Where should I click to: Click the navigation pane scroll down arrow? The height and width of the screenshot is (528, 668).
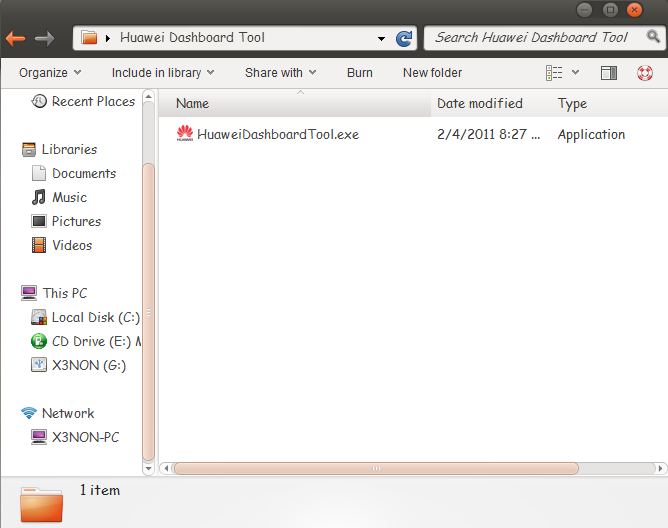(148, 468)
